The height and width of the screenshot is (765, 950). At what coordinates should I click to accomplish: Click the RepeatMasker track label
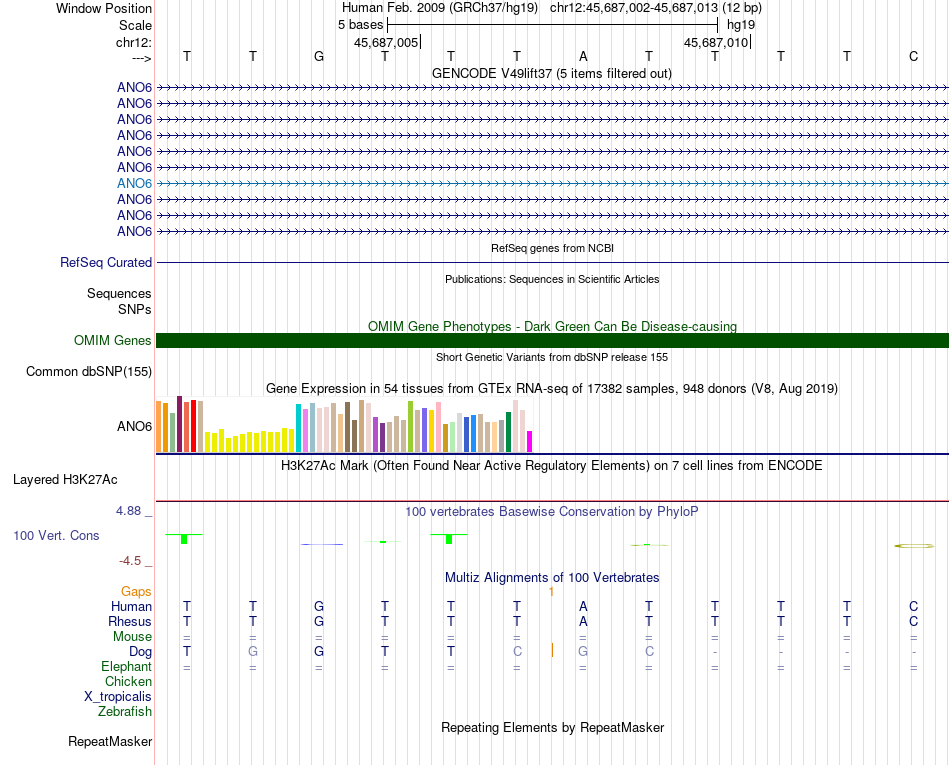pyautogui.click(x=110, y=742)
